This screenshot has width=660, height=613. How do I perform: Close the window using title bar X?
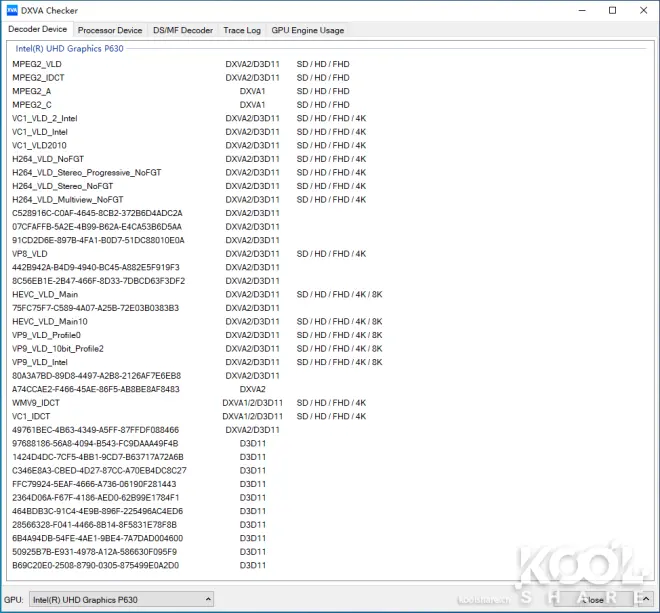pos(643,10)
